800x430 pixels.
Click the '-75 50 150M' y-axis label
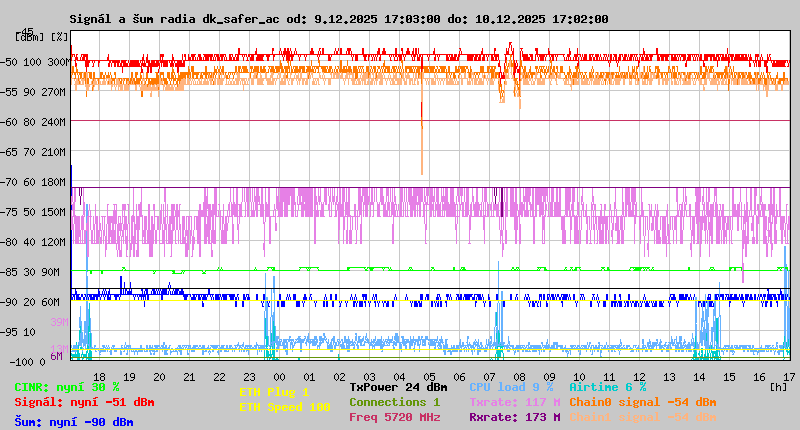click(x=33, y=212)
